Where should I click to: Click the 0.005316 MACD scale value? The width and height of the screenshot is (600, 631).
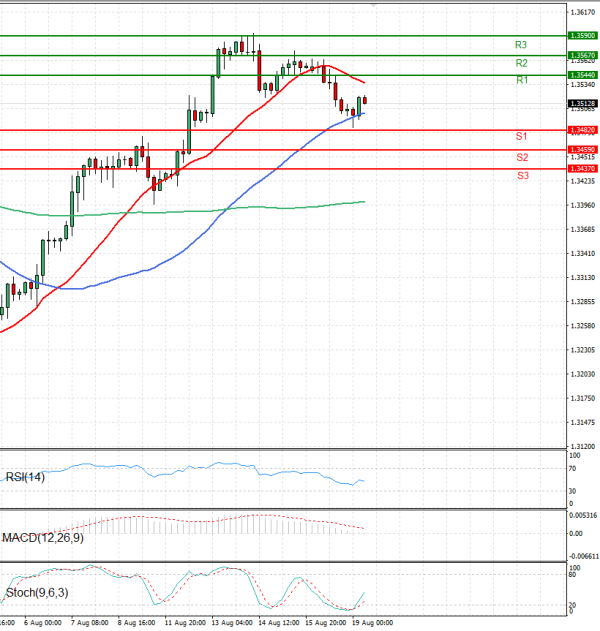click(583, 516)
